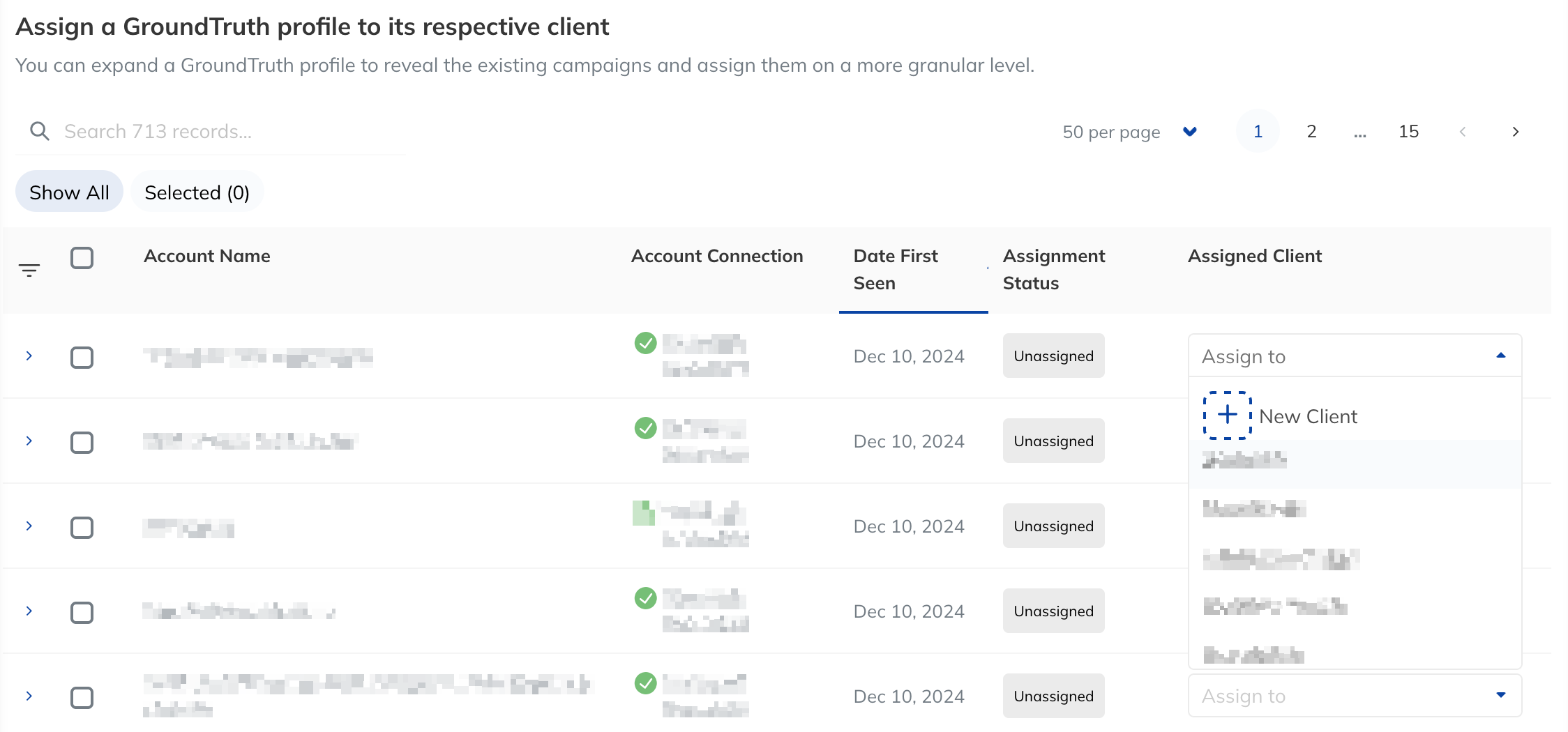Screen dimensions: 1568x732
Task: Choose the third blurred client option
Action: coord(1355,559)
